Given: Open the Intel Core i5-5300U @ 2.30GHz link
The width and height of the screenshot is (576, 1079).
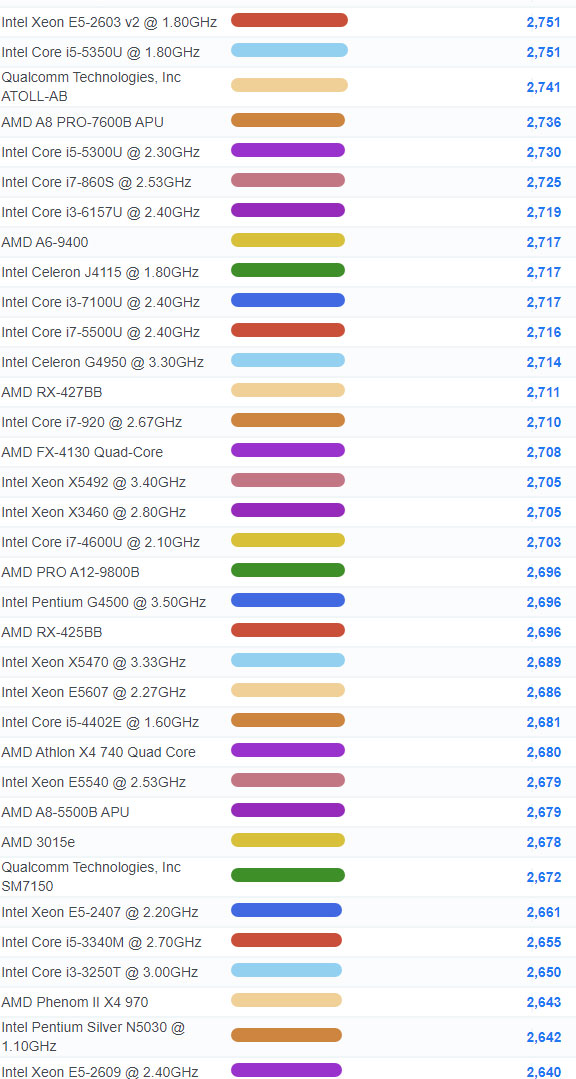Looking at the screenshot, I should pos(100,152).
